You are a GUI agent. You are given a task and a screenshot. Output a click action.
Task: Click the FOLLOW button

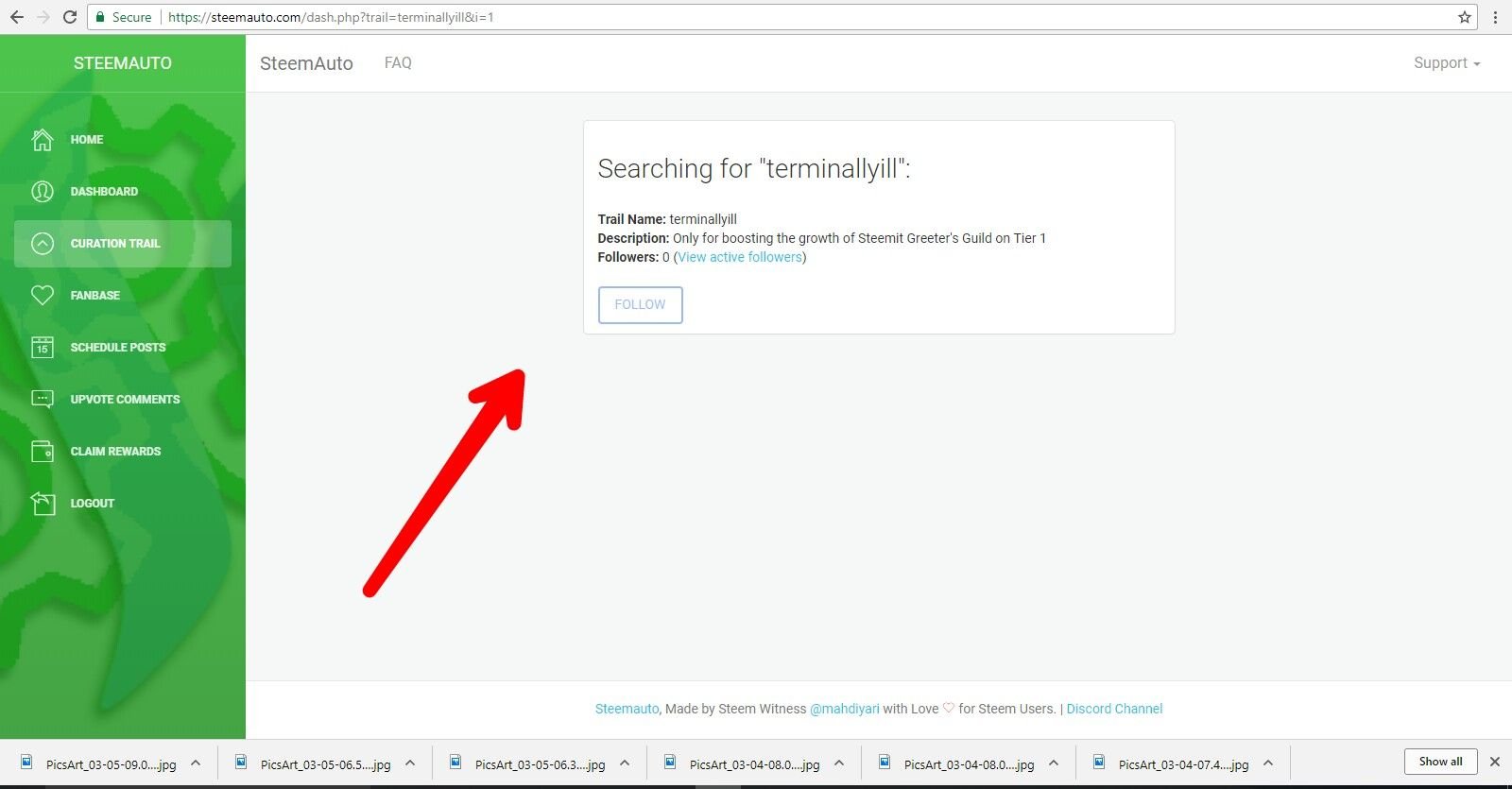coord(640,305)
